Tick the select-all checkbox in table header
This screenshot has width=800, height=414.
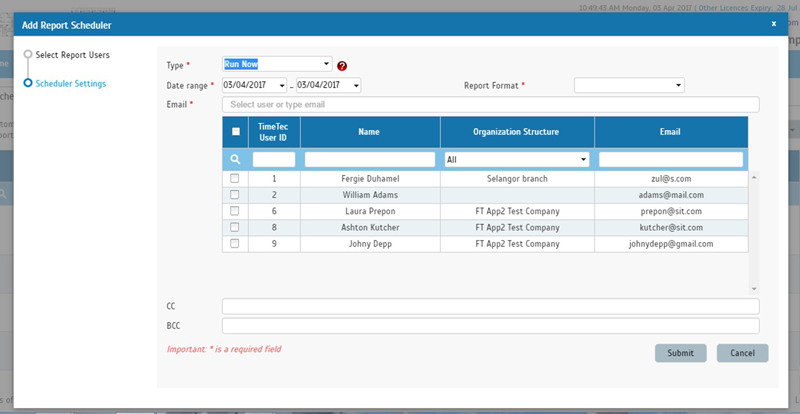(x=236, y=132)
